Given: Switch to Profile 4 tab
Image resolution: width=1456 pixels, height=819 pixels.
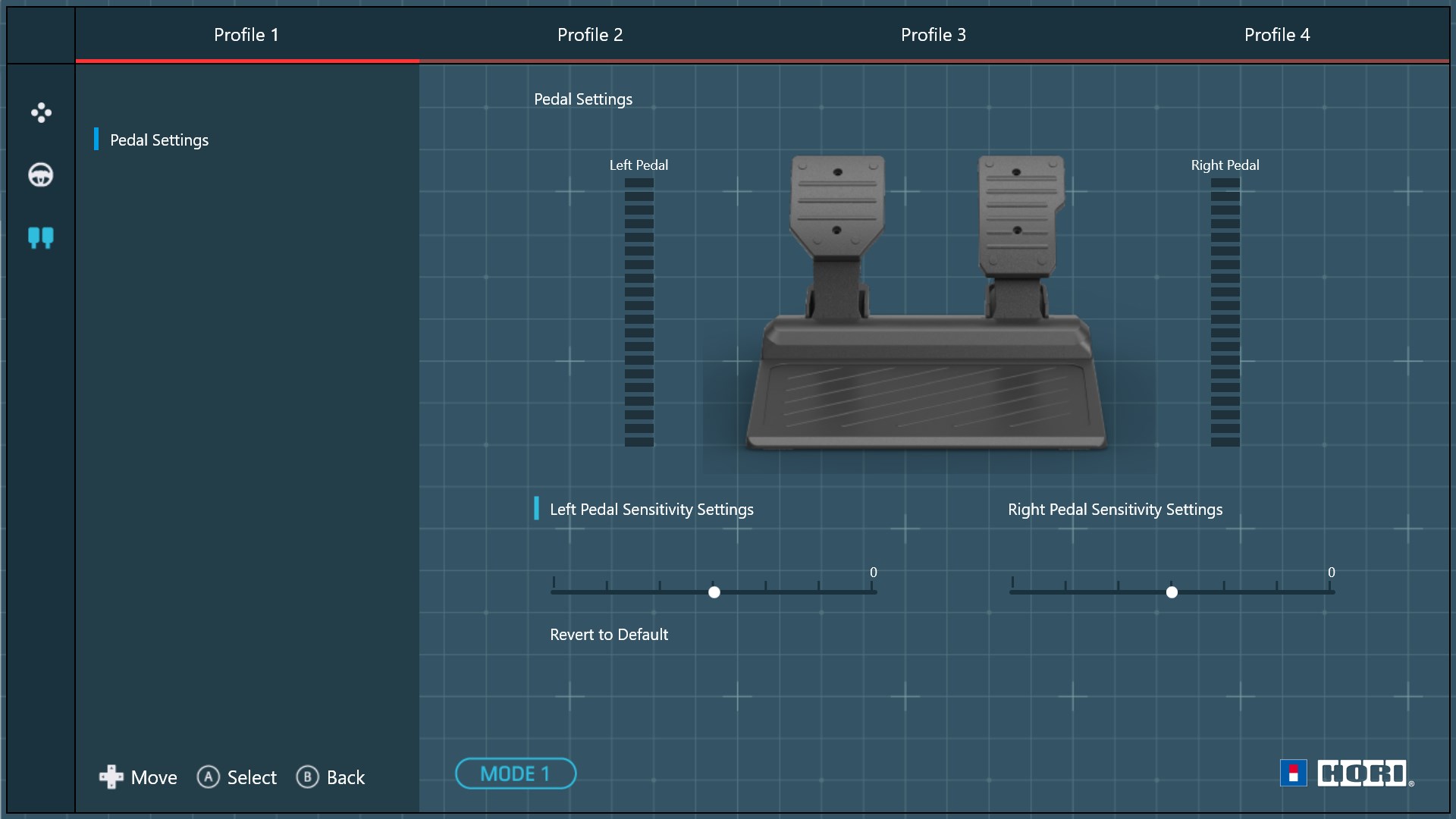Looking at the screenshot, I should (1277, 35).
